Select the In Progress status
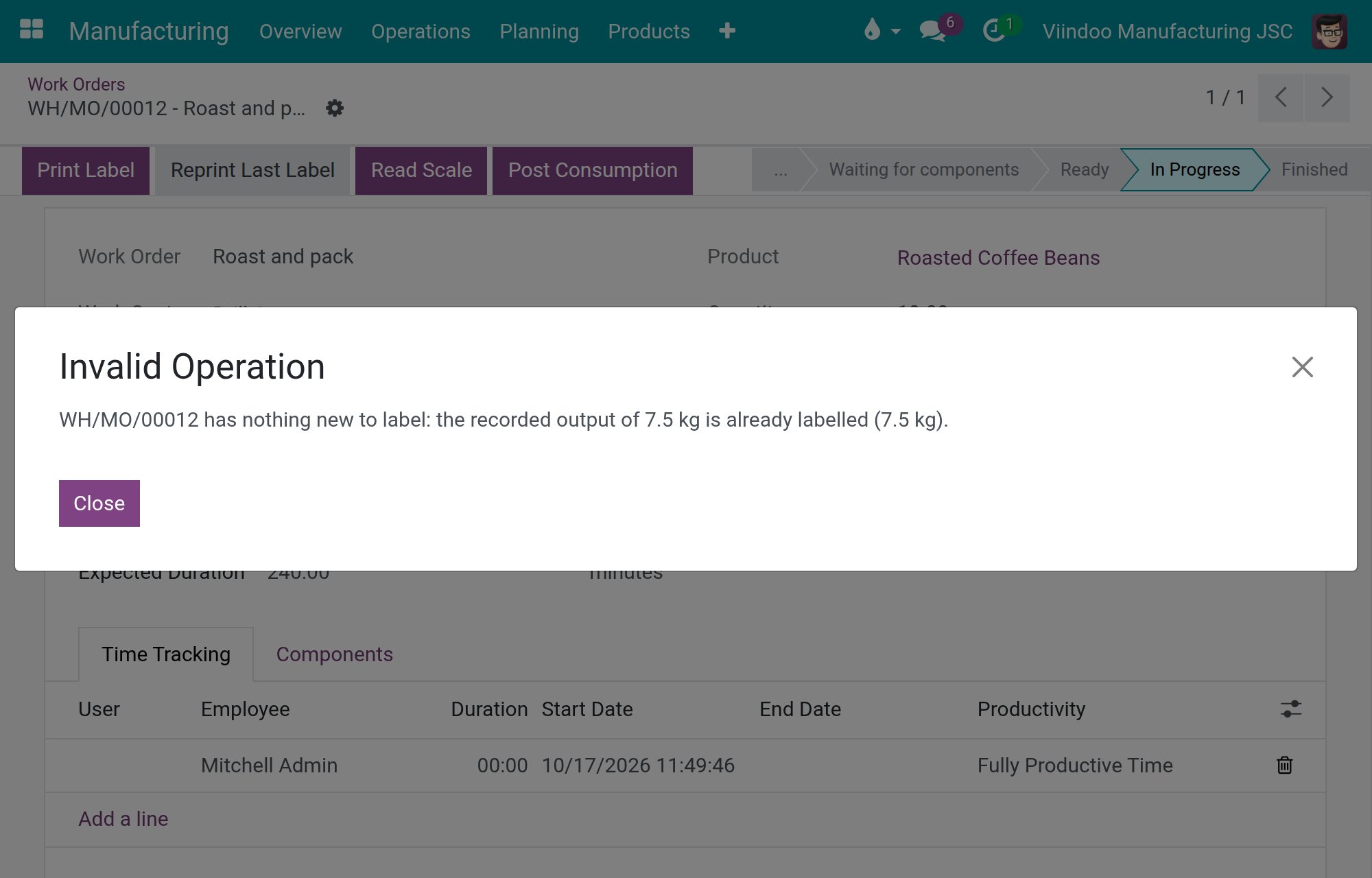The image size is (1372, 878). coord(1194,169)
